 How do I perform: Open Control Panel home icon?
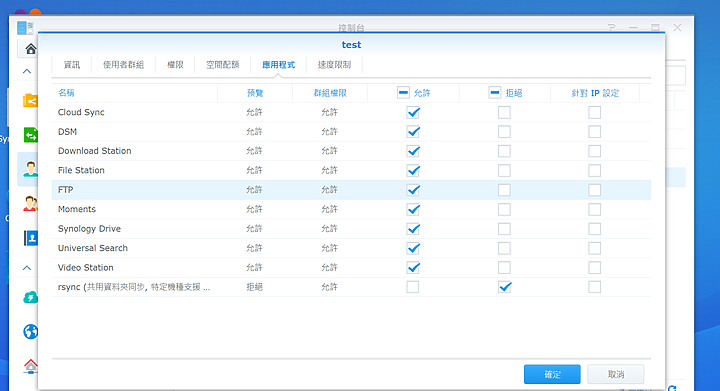30,48
